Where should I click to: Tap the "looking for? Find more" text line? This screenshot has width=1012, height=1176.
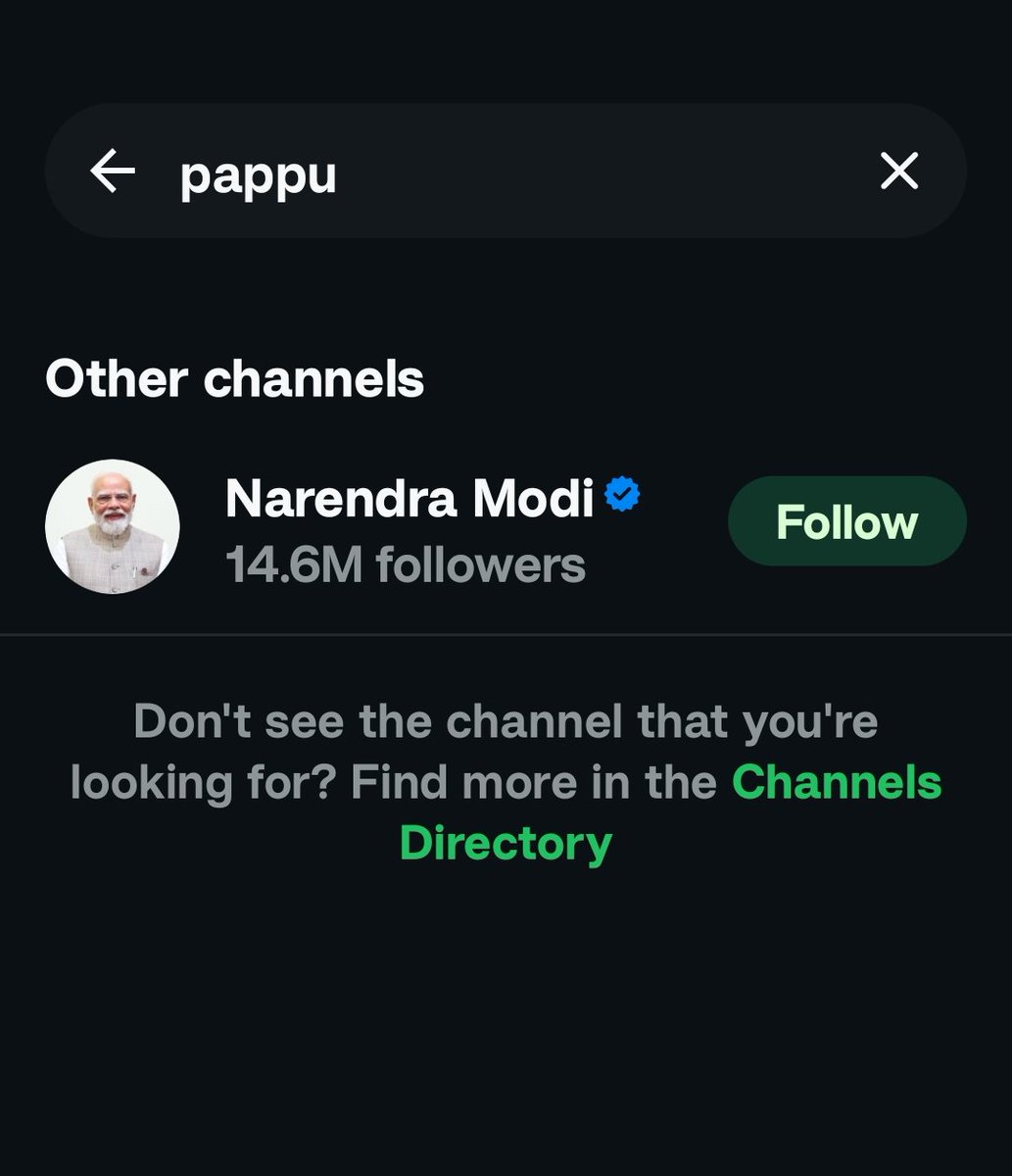pos(394,783)
